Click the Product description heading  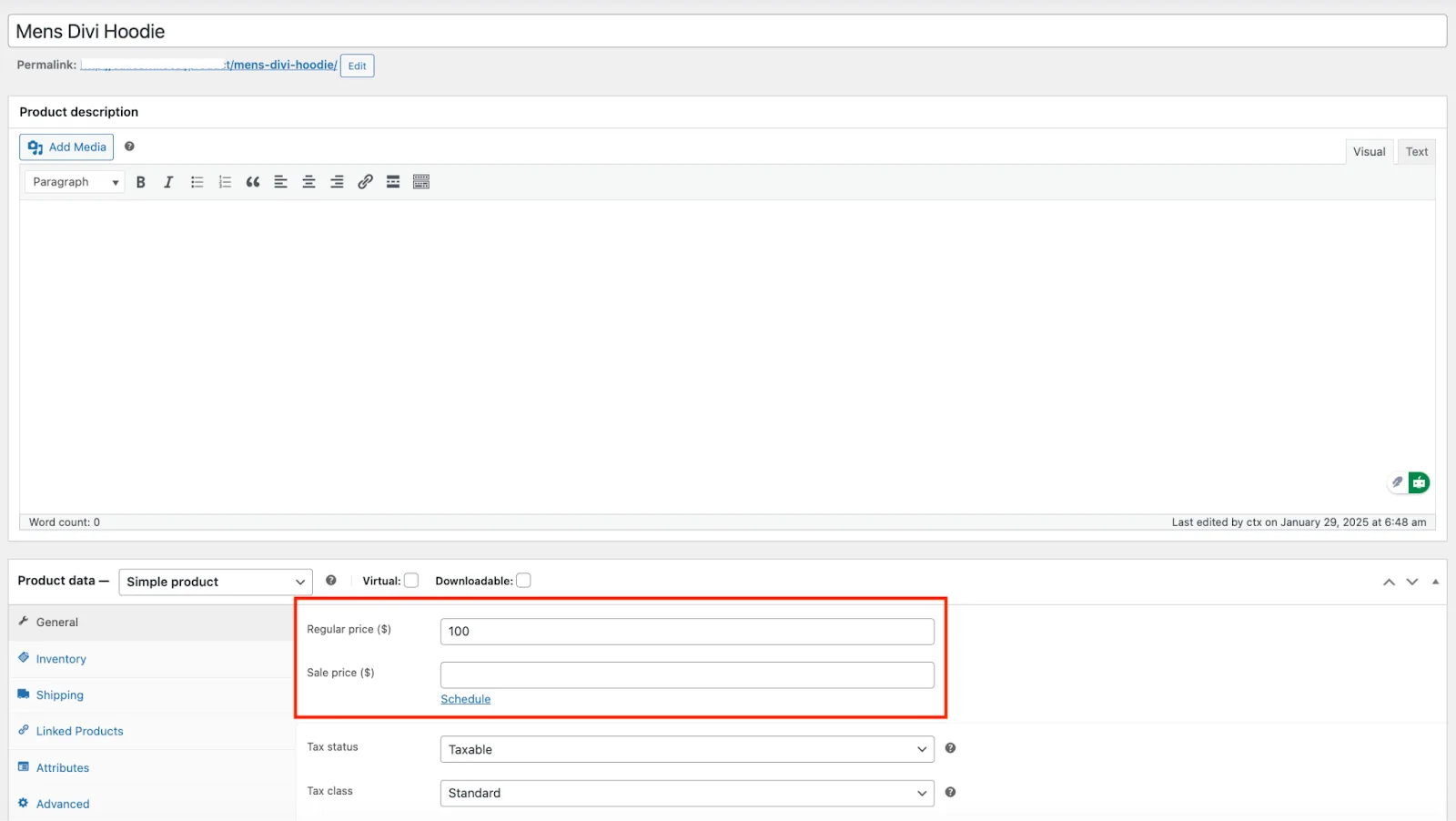tap(79, 112)
